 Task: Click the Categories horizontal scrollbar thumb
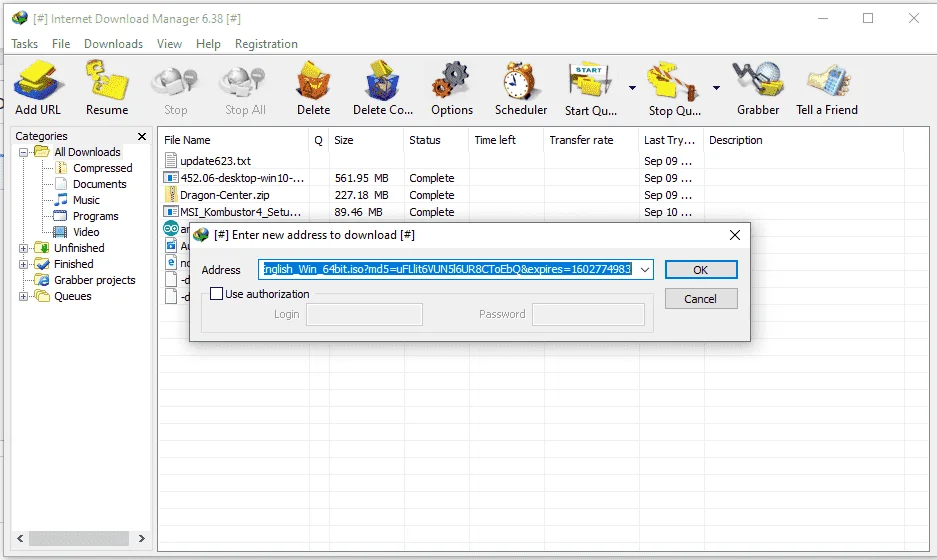(79, 538)
